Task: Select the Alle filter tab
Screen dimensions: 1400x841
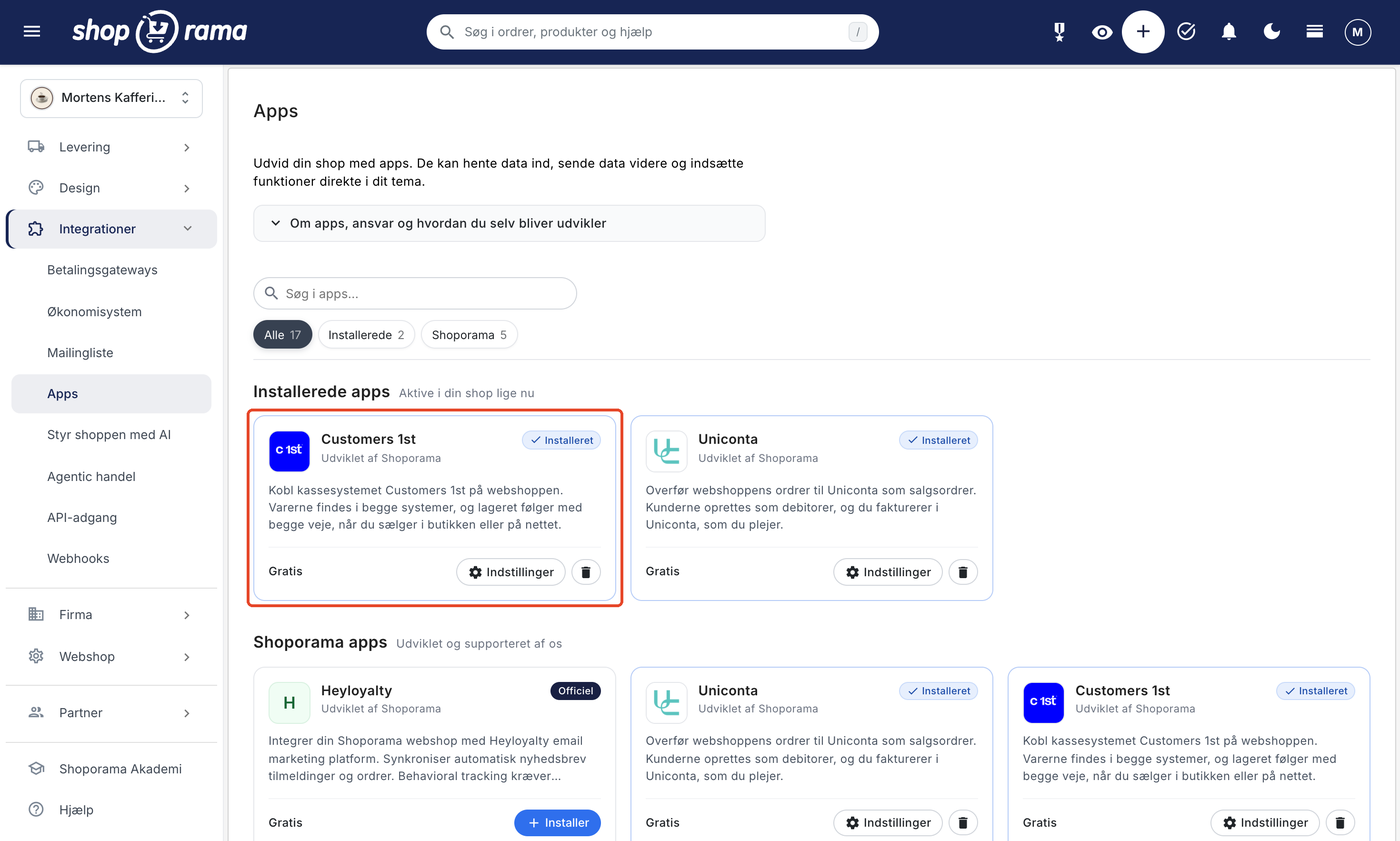Action: tap(283, 335)
